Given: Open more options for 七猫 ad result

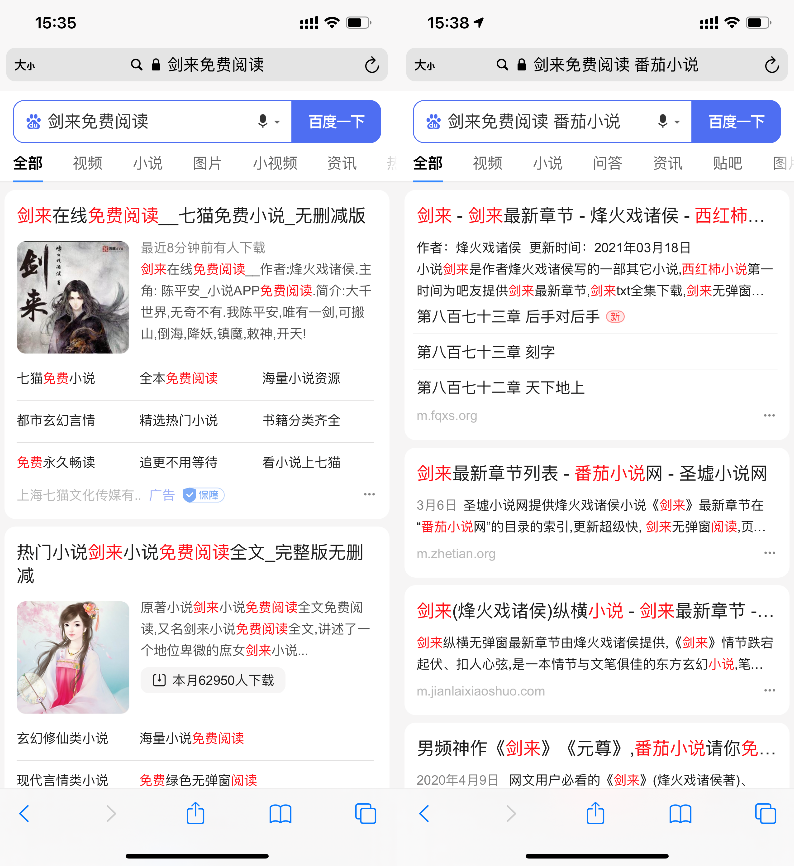Looking at the screenshot, I should click(369, 494).
